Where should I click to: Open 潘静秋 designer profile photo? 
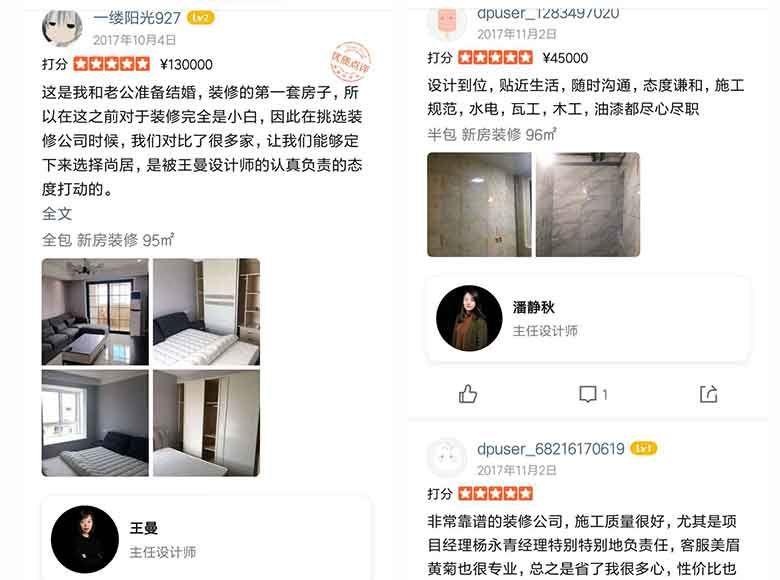pos(469,318)
